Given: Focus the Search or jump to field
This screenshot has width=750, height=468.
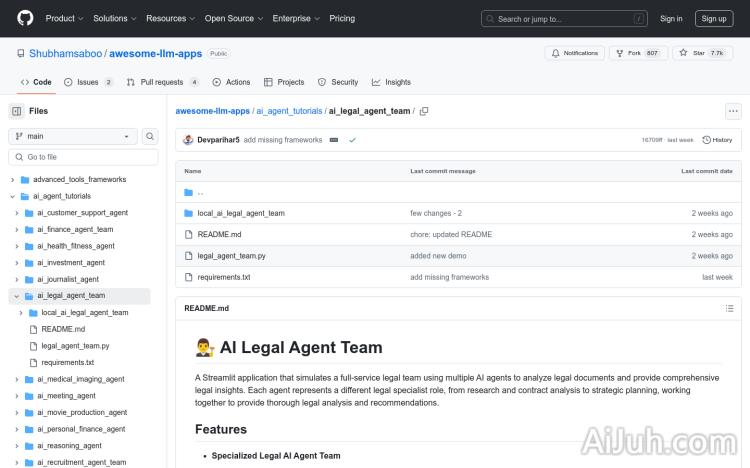Looking at the screenshot, I should pos(564,19).
